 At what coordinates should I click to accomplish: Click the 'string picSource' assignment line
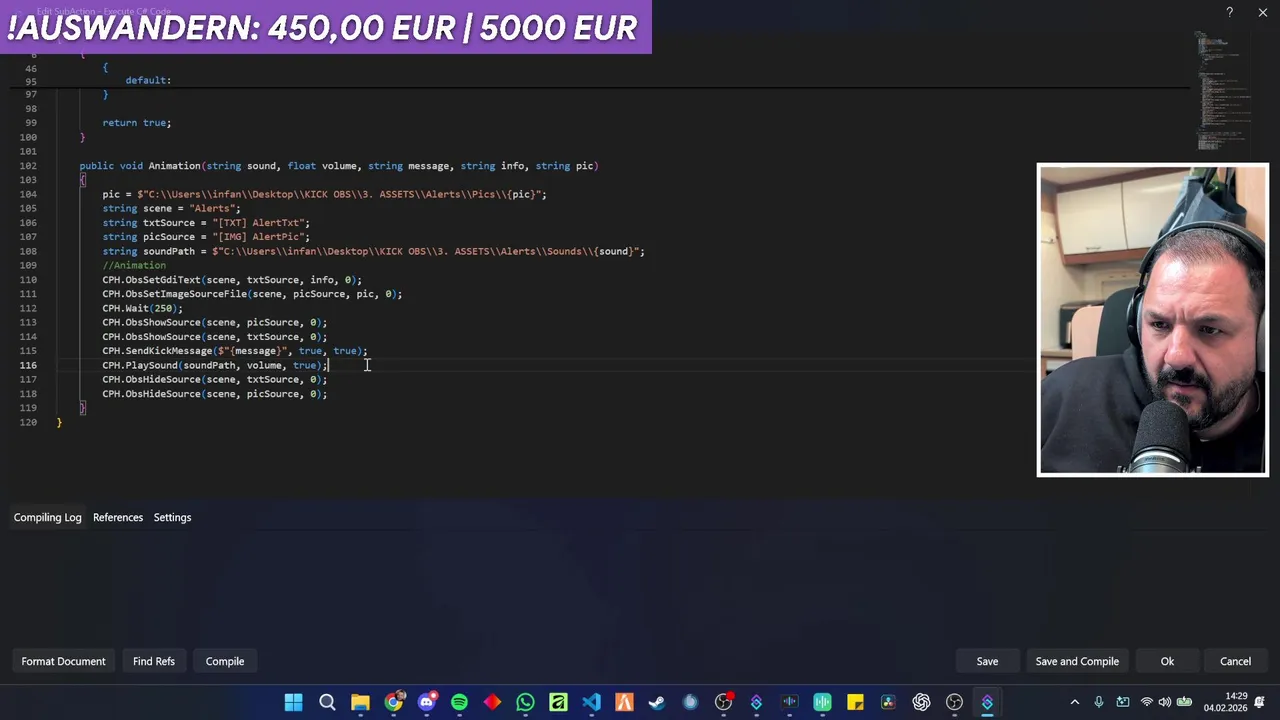[x=206, y=237]
